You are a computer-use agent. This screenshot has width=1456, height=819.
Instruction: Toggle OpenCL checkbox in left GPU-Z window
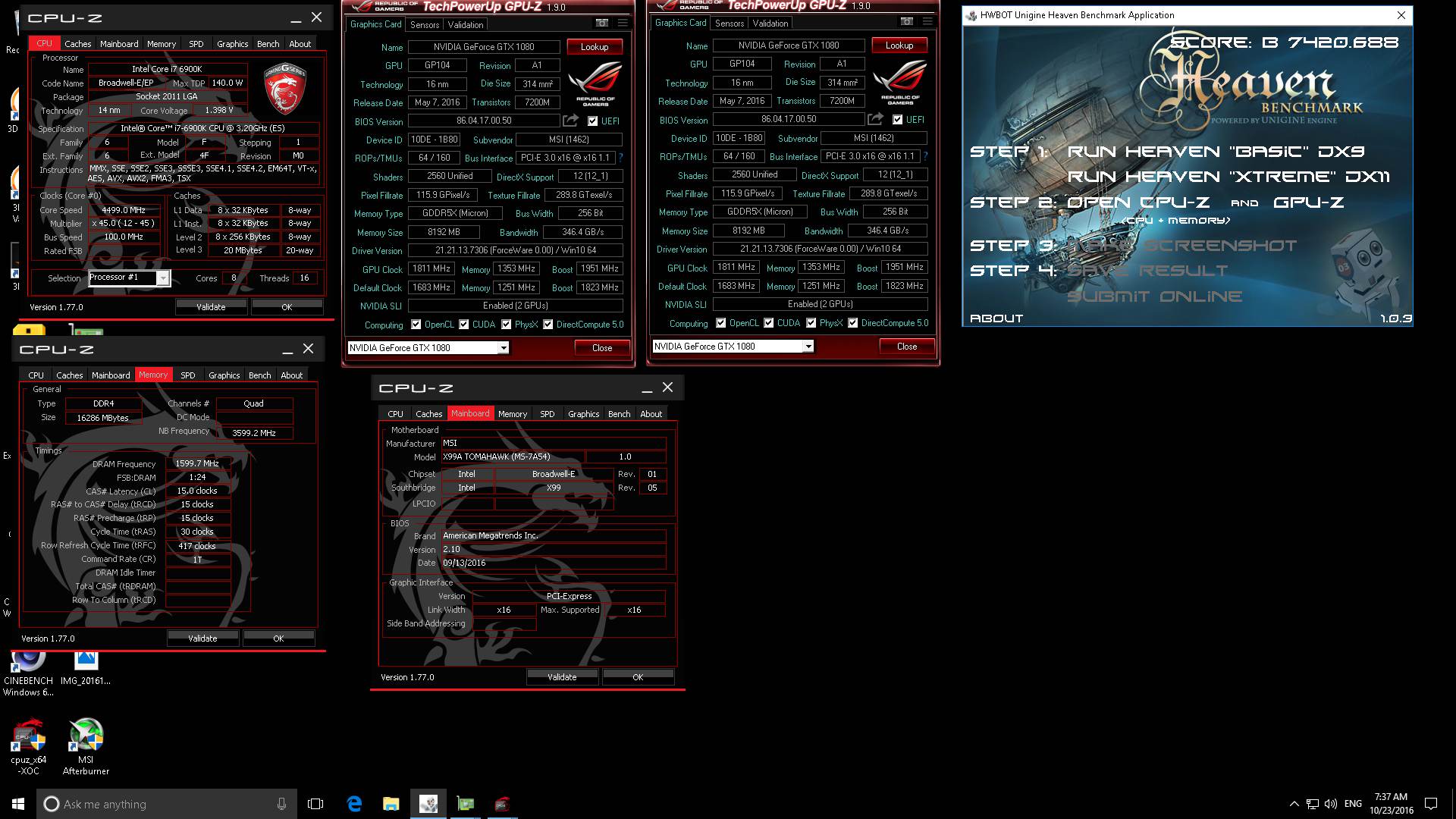click(x=416, y=325)
